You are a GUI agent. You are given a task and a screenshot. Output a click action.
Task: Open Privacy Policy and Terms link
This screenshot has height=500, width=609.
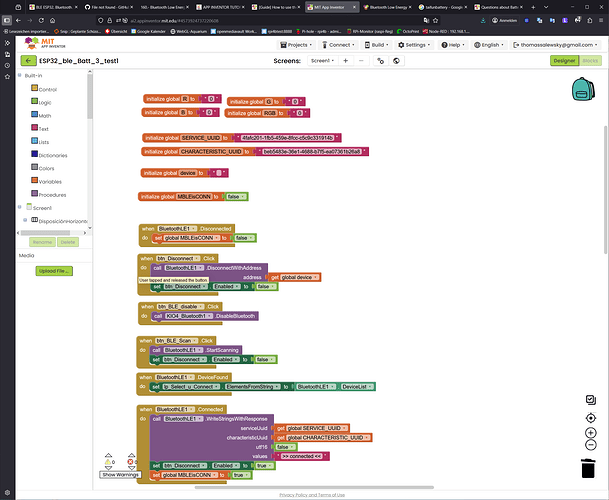point(312,495)
